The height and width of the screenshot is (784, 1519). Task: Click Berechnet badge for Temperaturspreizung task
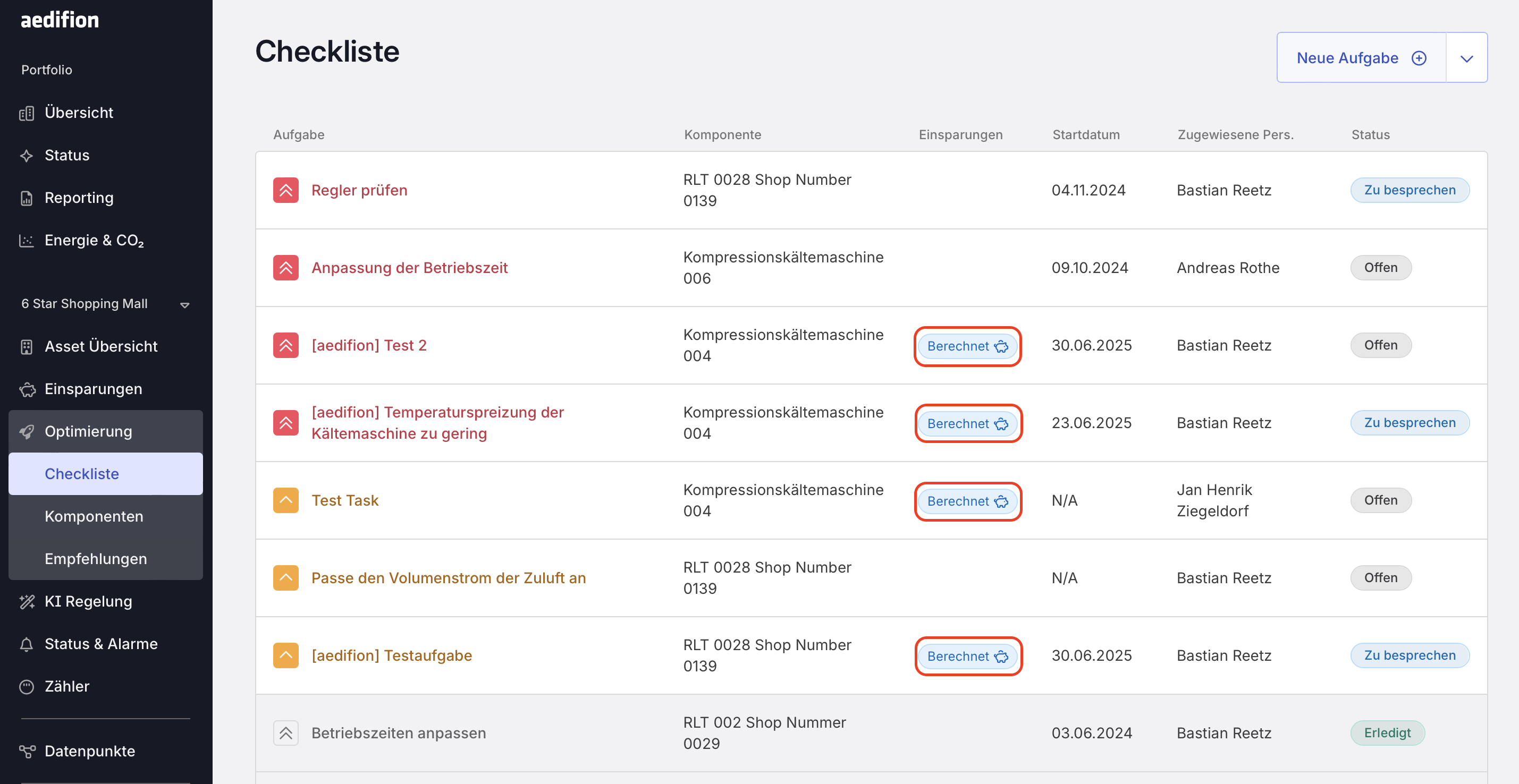pos(968,423)
